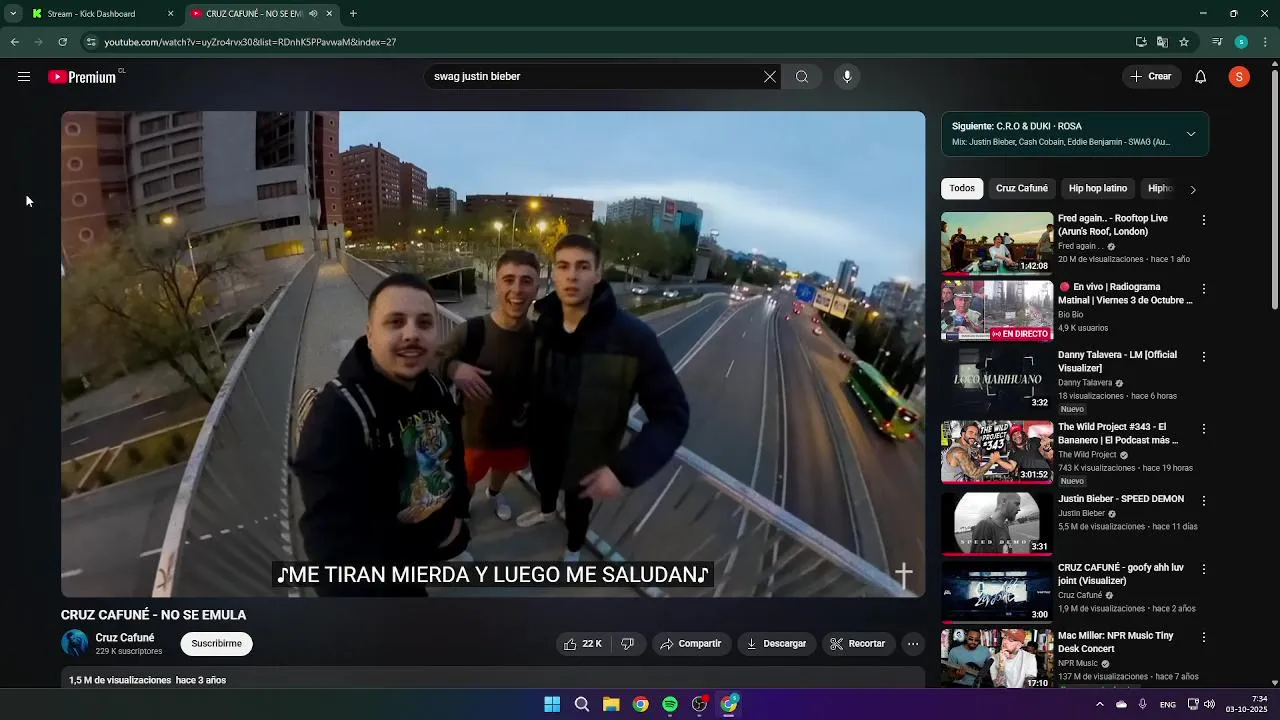The height and width of the screenshot is (720, 1280).
Task: Mute audio icon on YouTube tab
Action: pos(313,14)
